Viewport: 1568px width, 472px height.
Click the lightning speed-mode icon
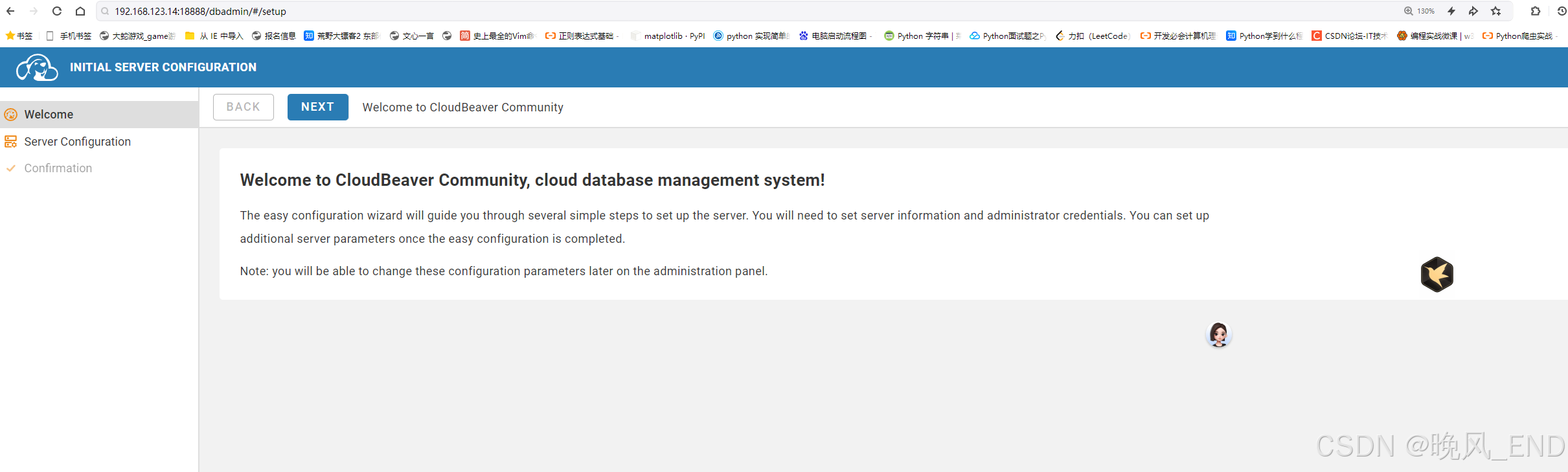click(x=1451, y=11)
